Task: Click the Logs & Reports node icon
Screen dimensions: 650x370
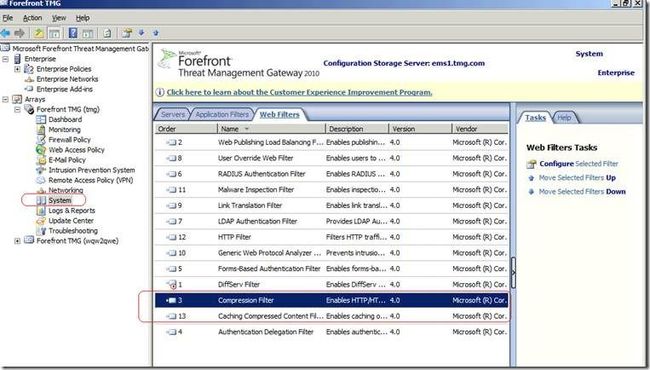Action: (41, 210)
